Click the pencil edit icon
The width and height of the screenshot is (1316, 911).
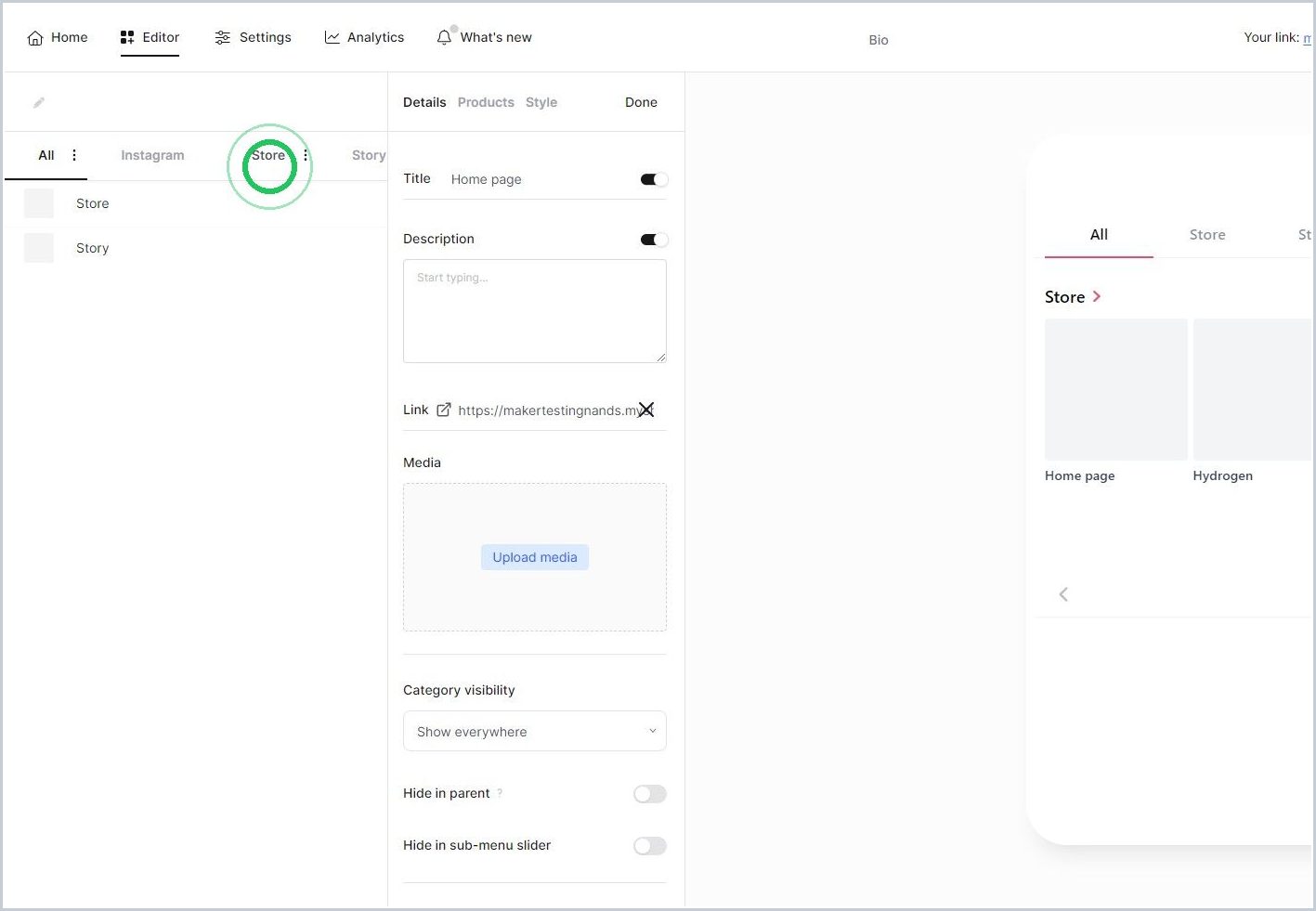(x=39, y=103)
